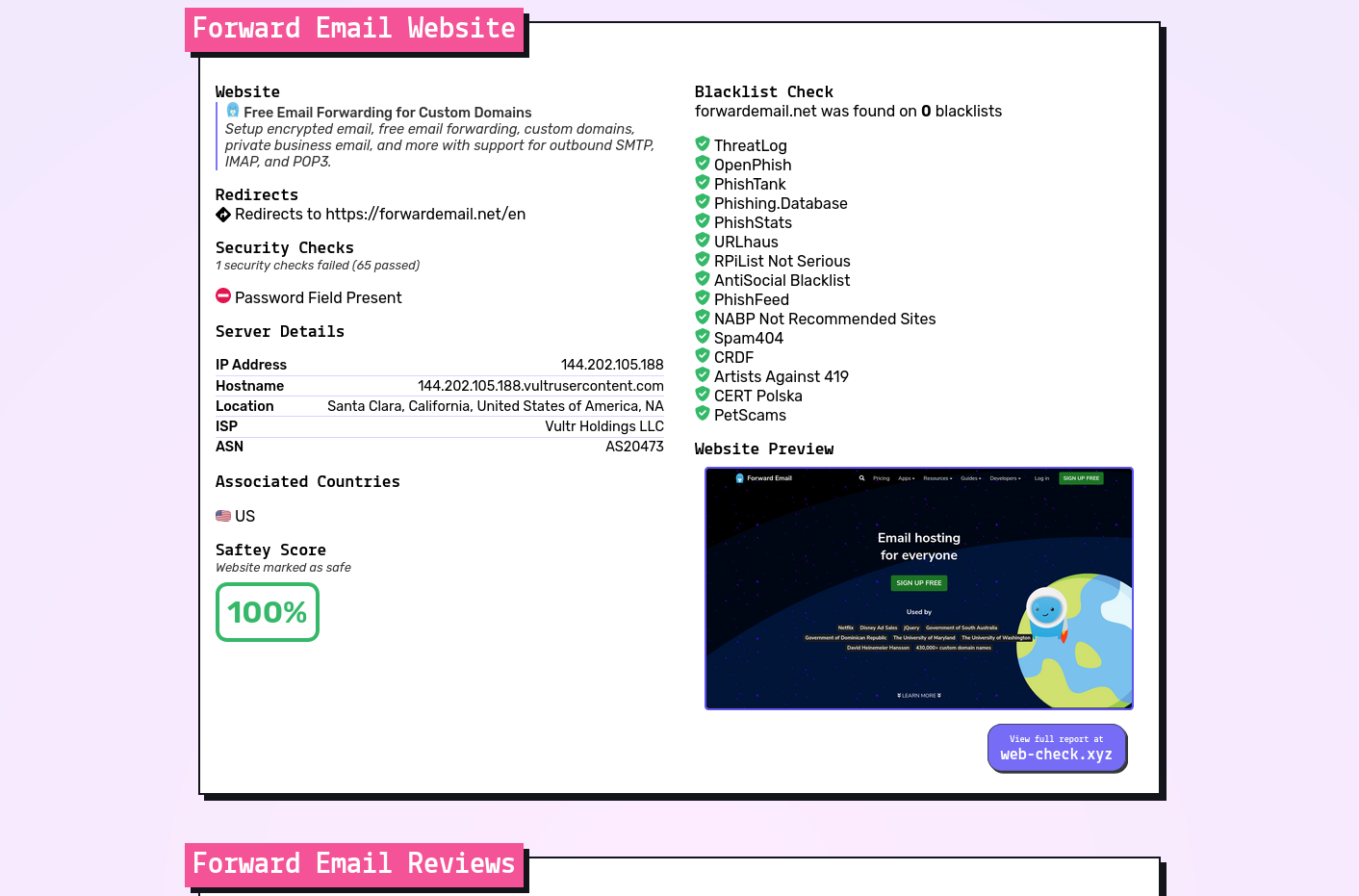The image size is (1359, 896).
Task: Click the redirect diamond icon
Action: tap(223, 215)
